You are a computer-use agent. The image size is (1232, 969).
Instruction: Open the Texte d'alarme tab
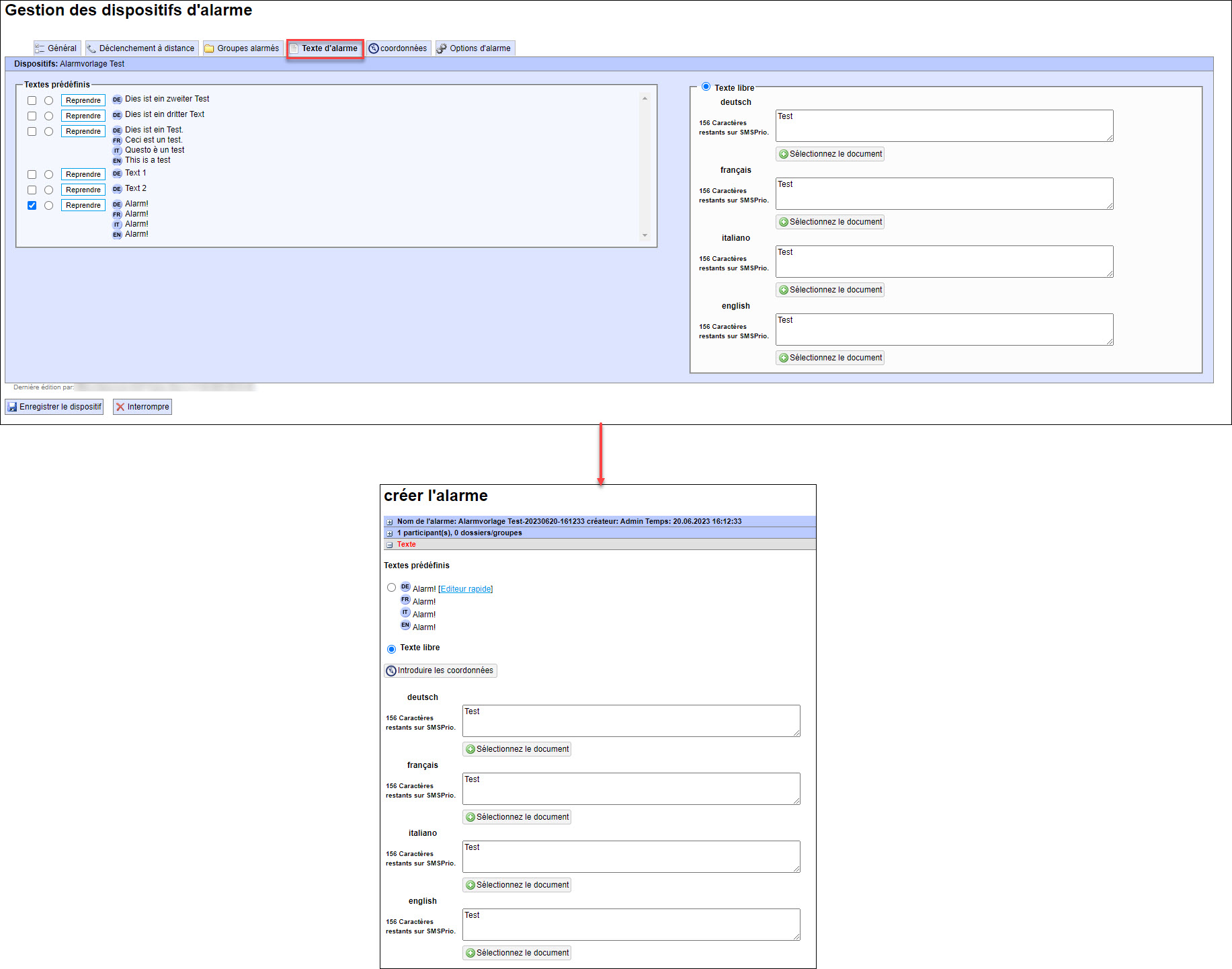[x=325, y=48]
